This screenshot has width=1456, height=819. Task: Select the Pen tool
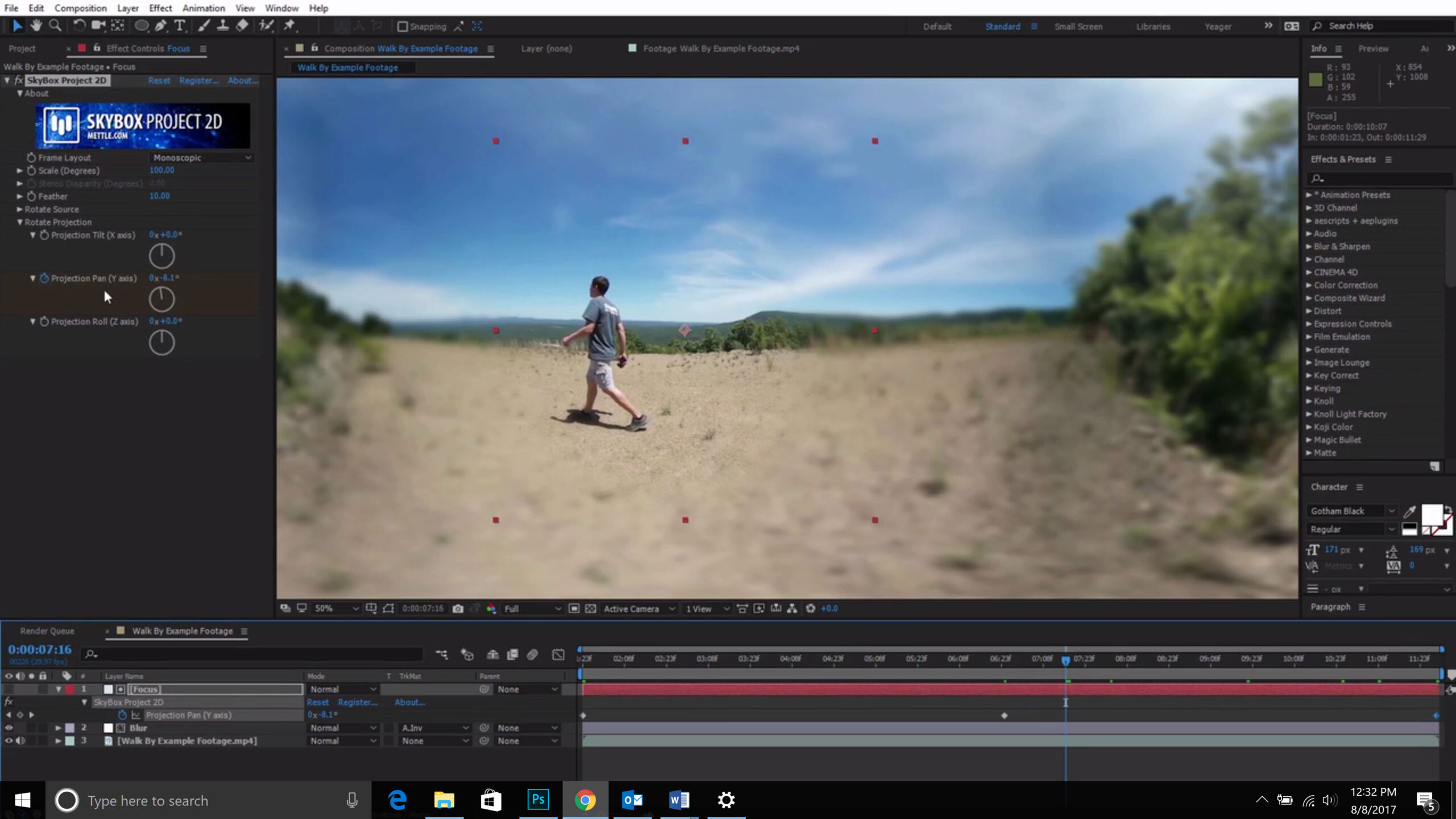click(x=160, y=26)
